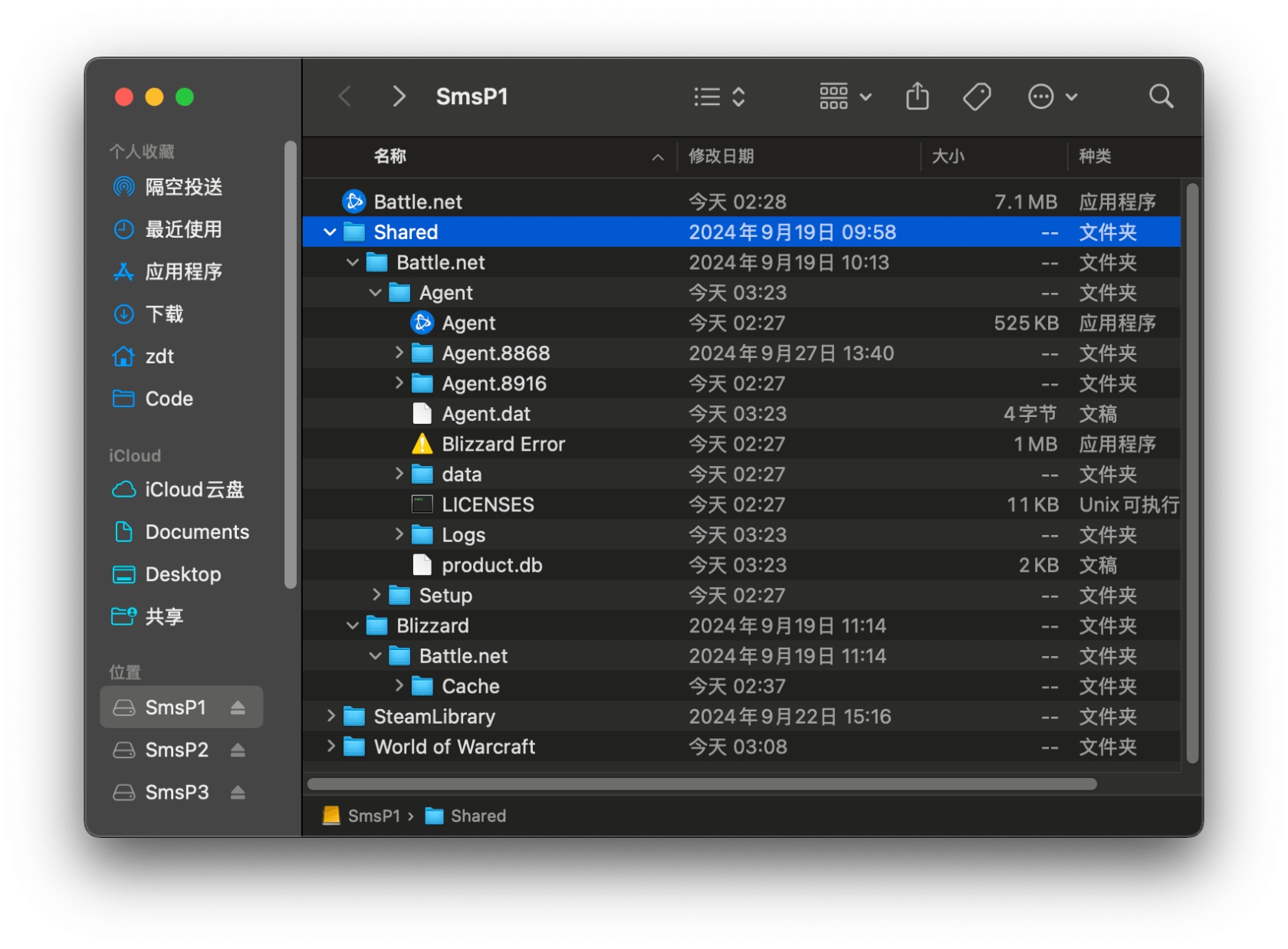Expand the Setup folder
This screenshot has height=949, width=1288.
tap(376, 595)
